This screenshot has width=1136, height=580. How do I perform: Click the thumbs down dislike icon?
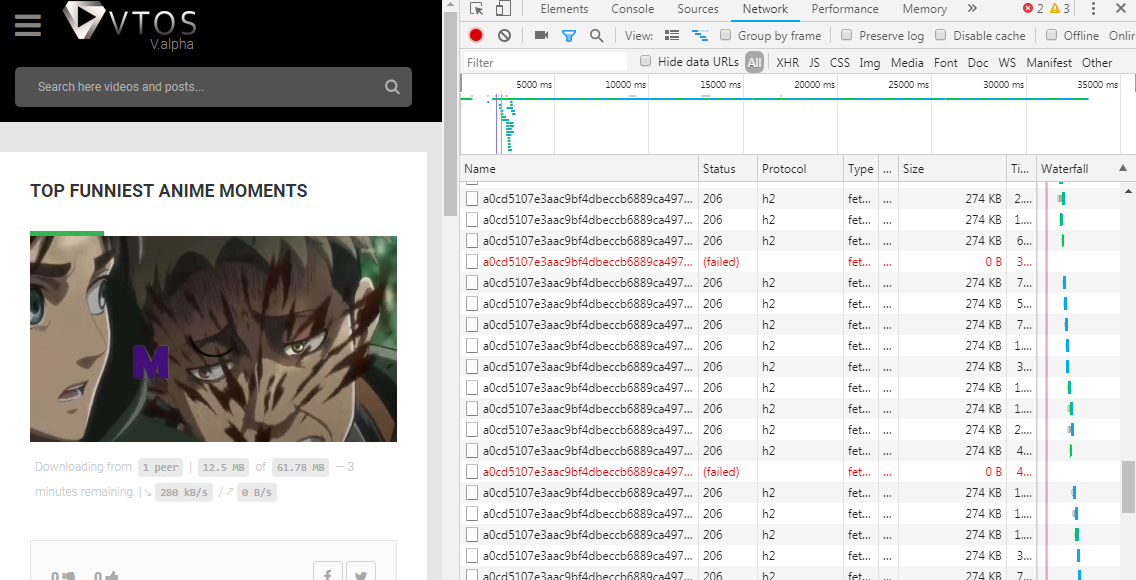(x=68, y=576)
